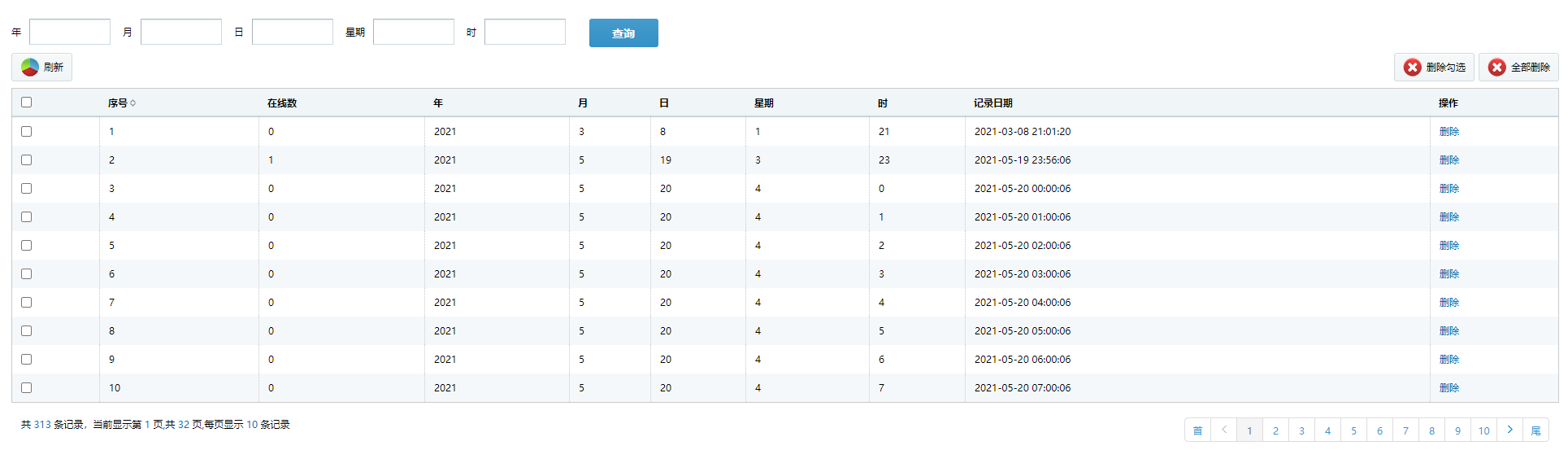The image size is (1568, 450).
Task: Go to previous page arrow in pagination
Action: 1223,430
